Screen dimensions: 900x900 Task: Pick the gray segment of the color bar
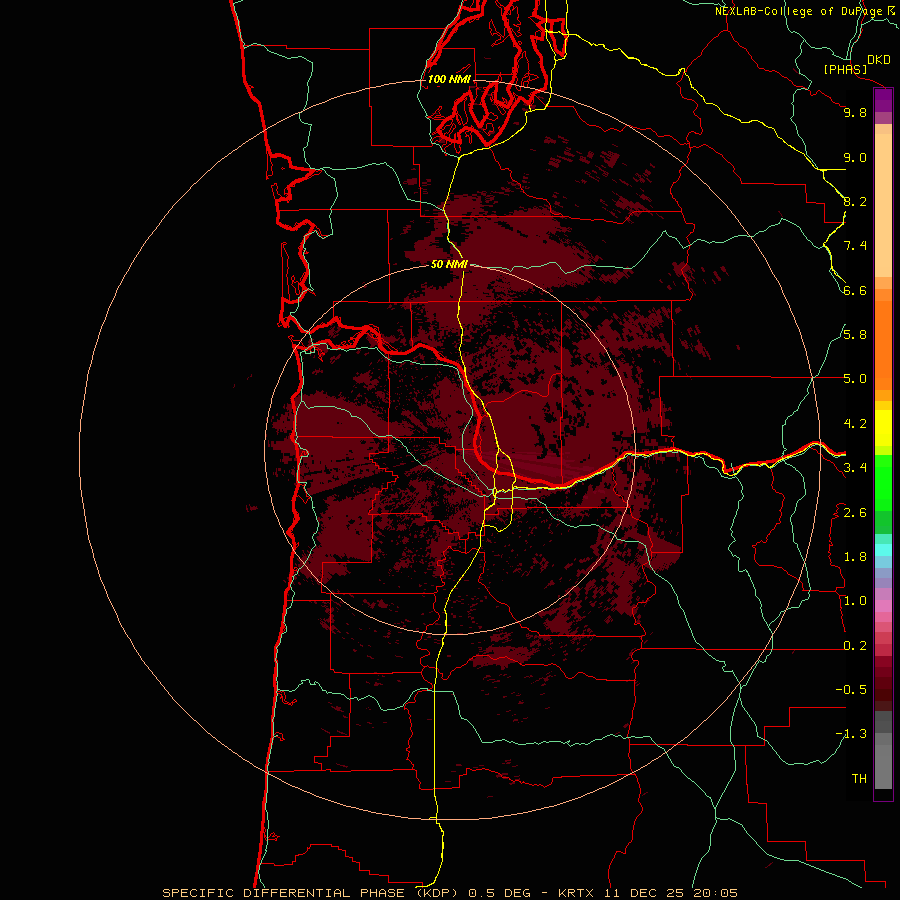(883, 766)
